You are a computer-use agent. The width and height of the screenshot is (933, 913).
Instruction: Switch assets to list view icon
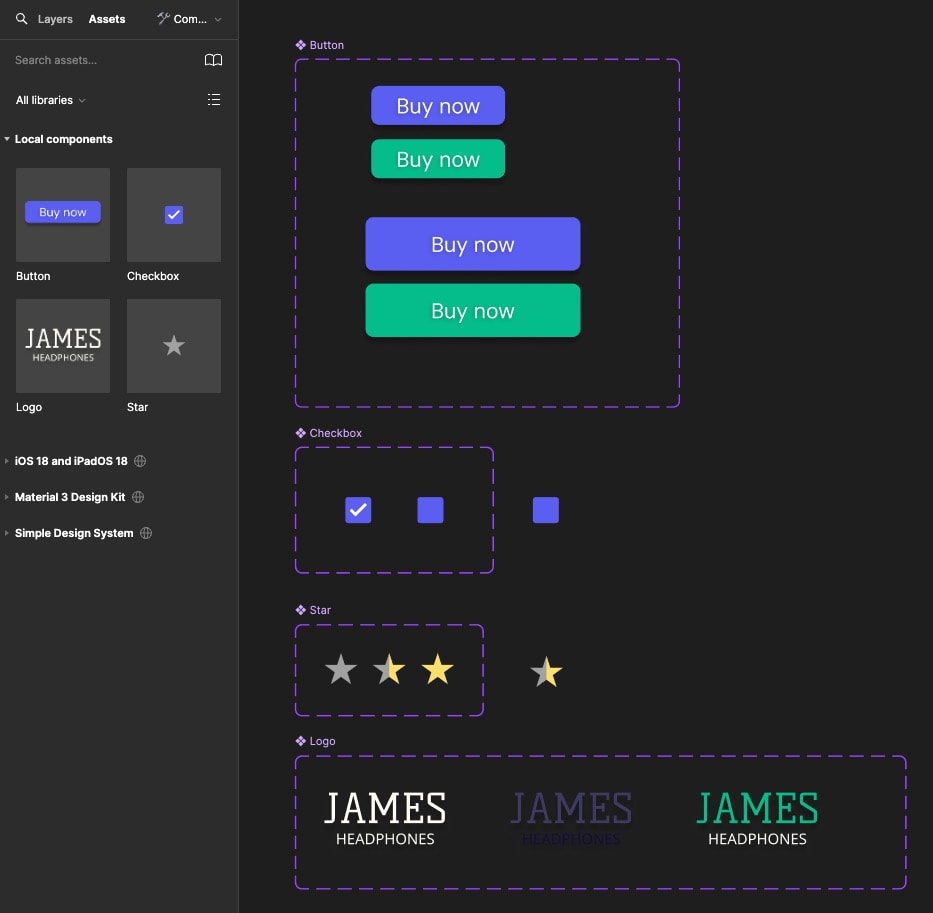click(x=214, y=99)
